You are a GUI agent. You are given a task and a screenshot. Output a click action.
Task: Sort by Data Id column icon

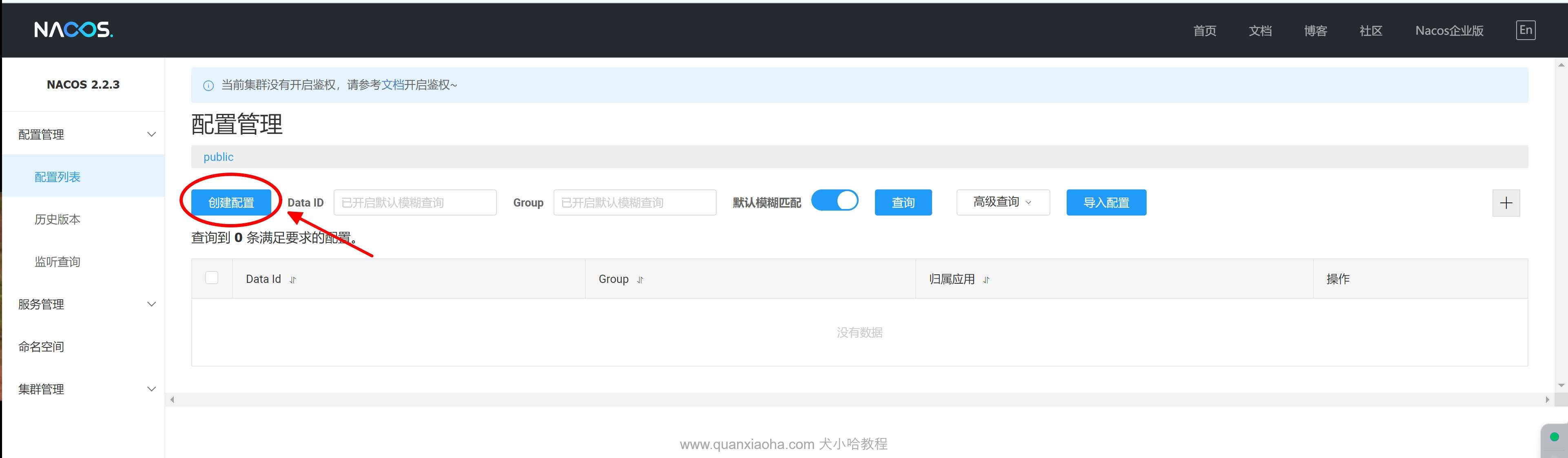coord(293,280)
